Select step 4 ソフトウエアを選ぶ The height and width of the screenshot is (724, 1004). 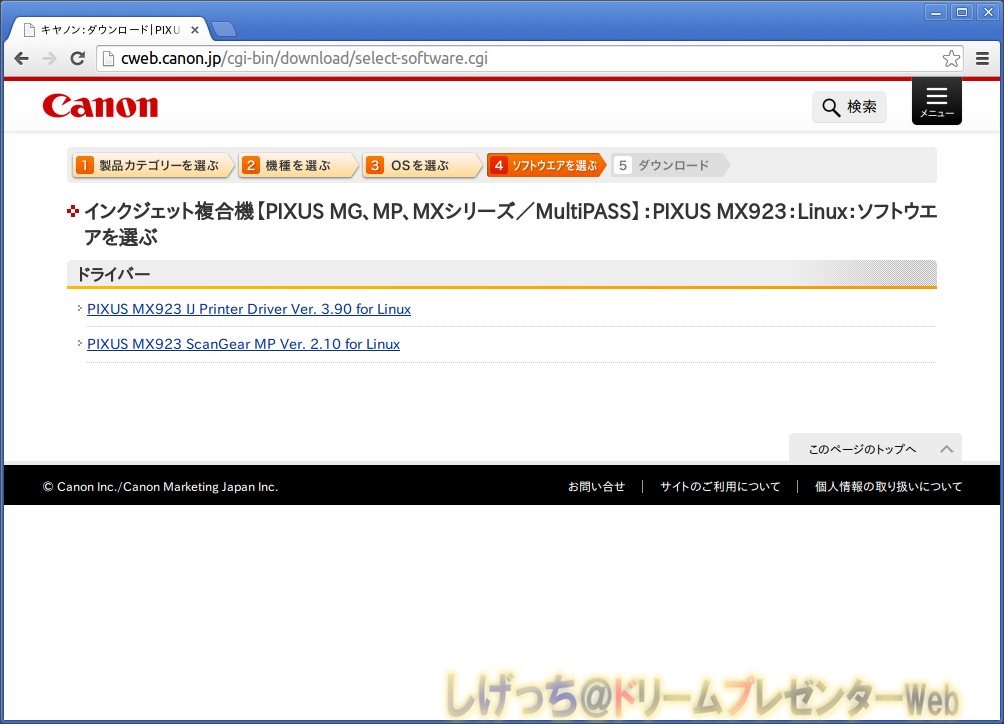[546, 165]
